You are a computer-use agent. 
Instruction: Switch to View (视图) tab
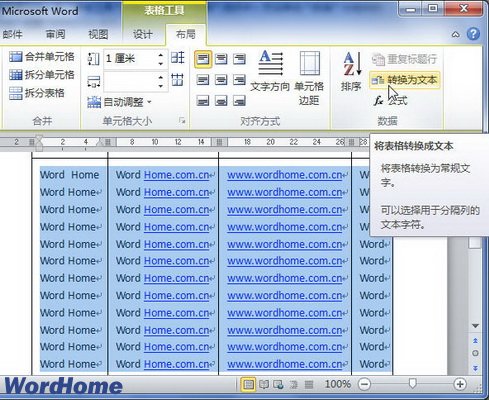[98, 34]
